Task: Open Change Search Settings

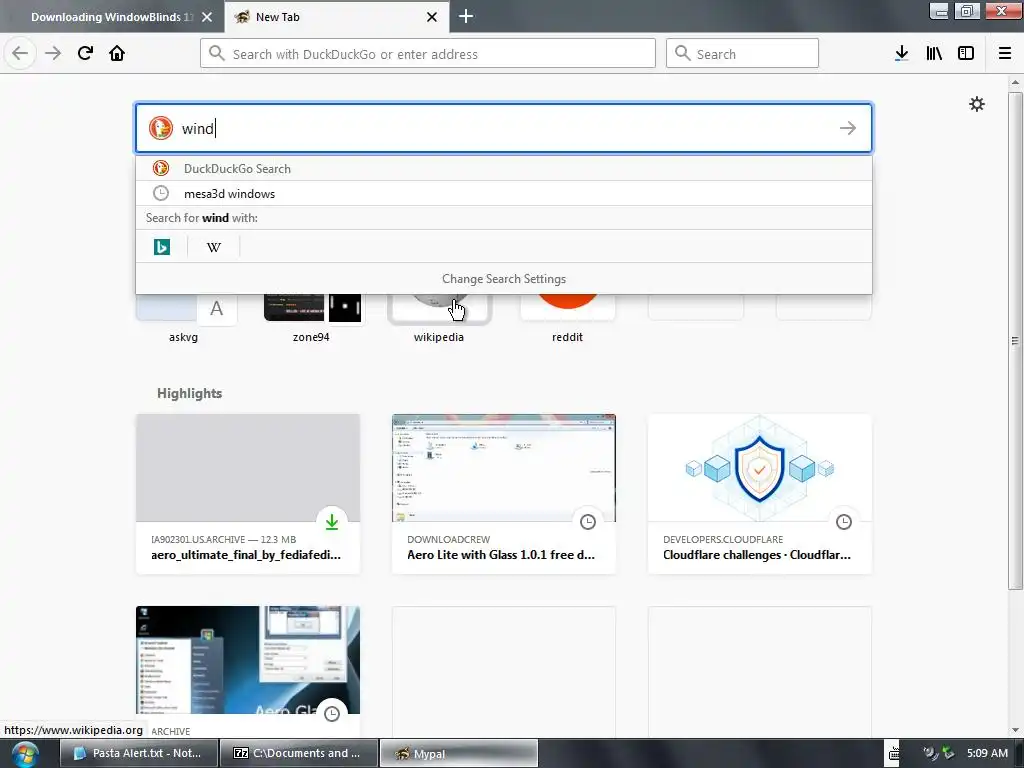Action: point(504,279)
